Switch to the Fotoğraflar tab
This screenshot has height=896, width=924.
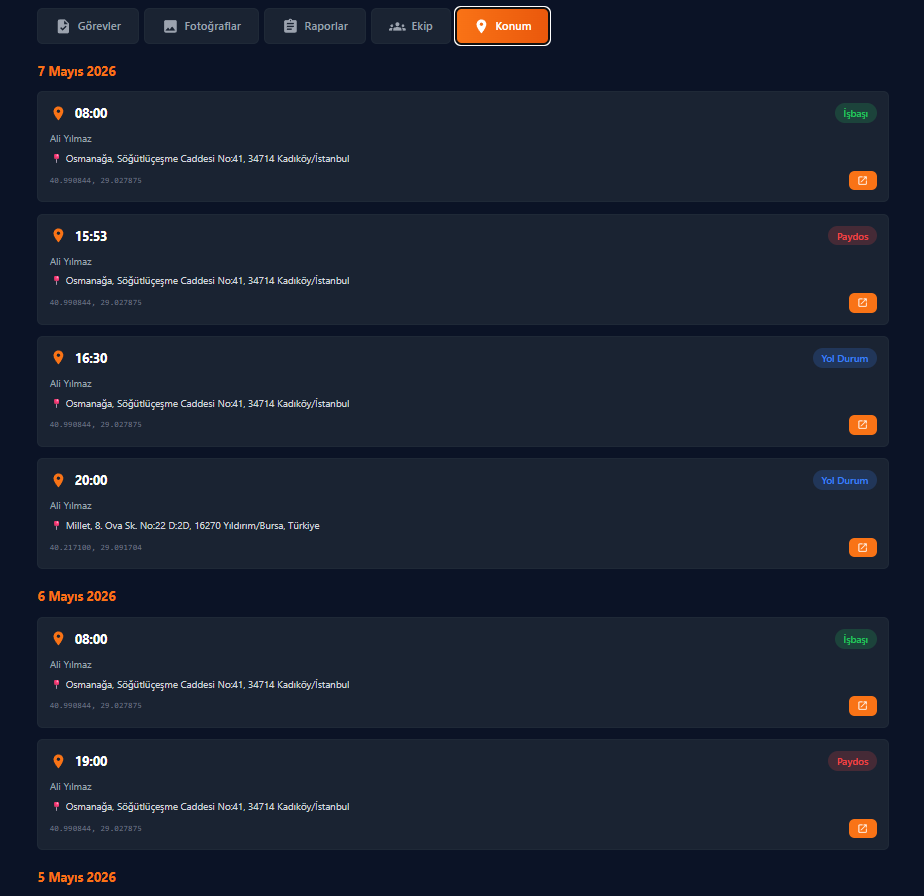(202, 26)
